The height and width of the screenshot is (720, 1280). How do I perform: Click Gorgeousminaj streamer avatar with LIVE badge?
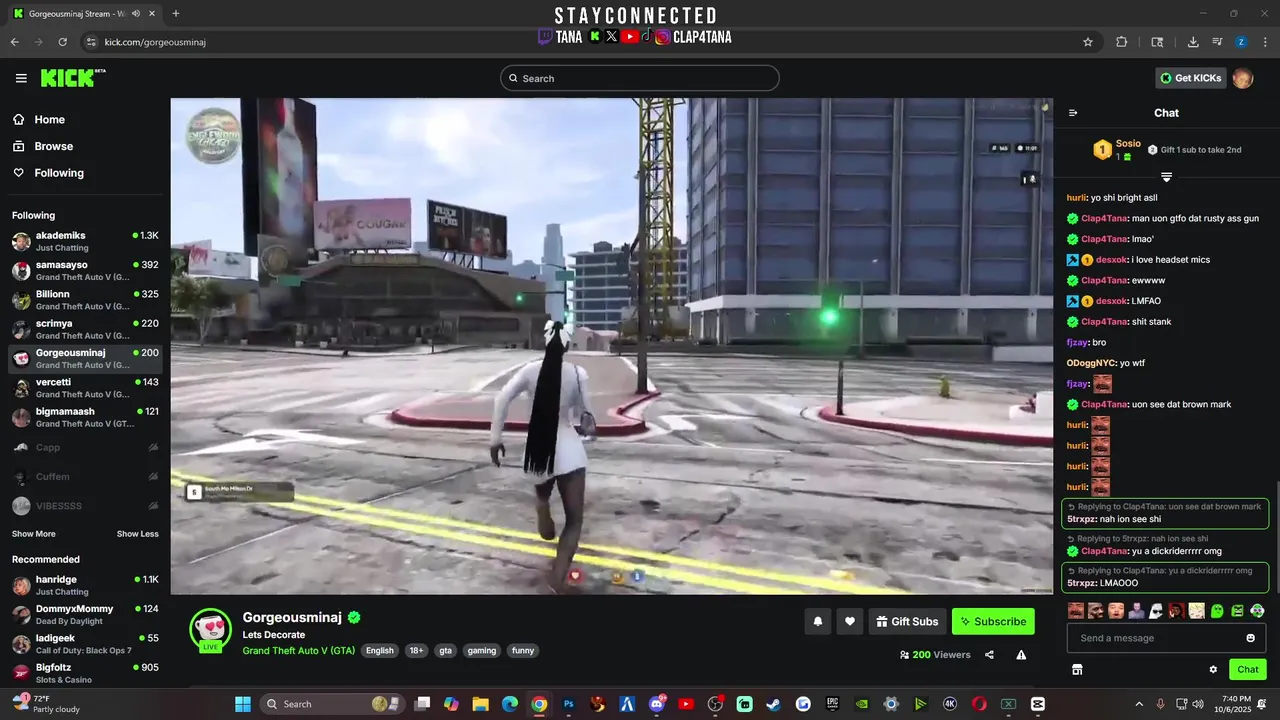(x=211, y=630)
